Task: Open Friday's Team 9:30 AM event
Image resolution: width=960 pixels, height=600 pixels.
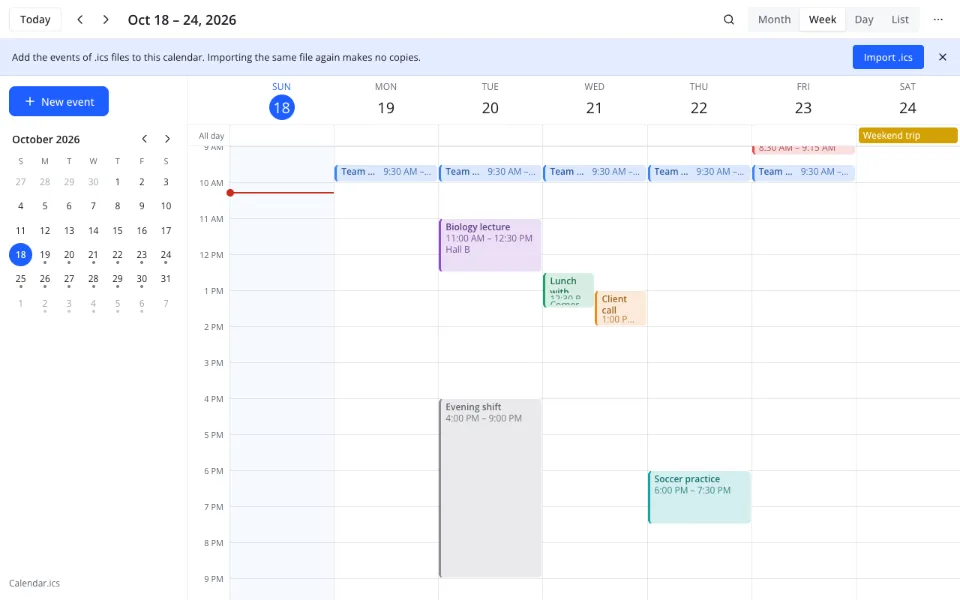Action: [803, 172]
